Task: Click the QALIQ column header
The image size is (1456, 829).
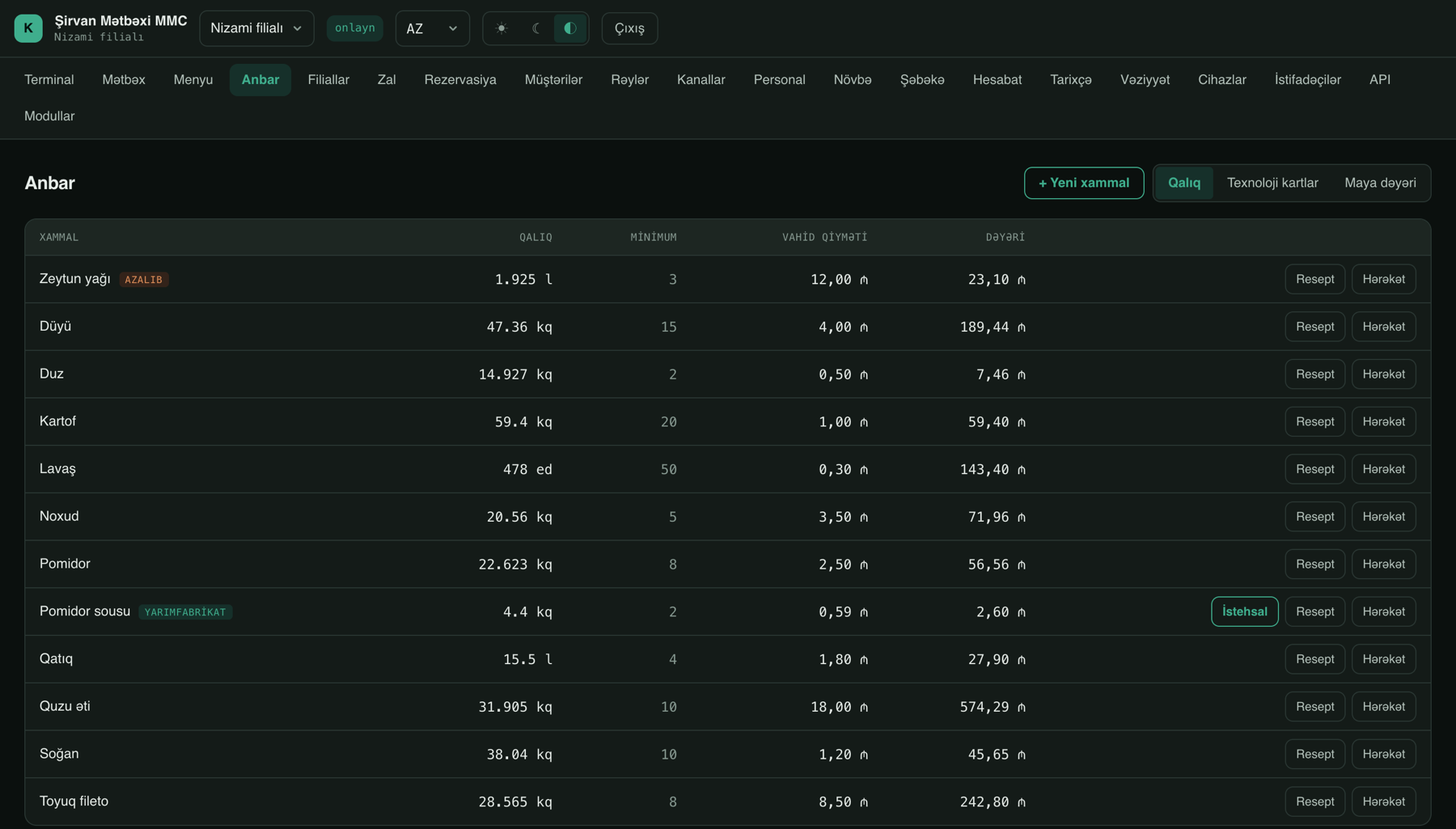Action: tap(535, 237)
